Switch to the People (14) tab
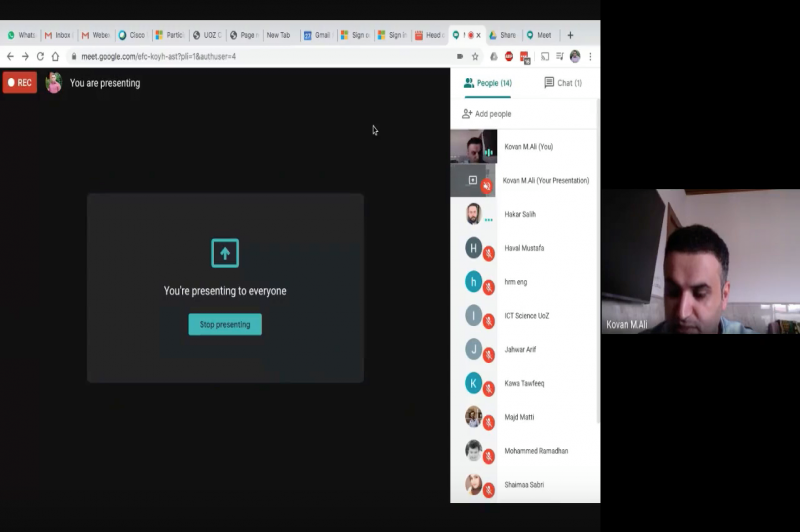This screenshot has height=532, width=800. (488, 83)
